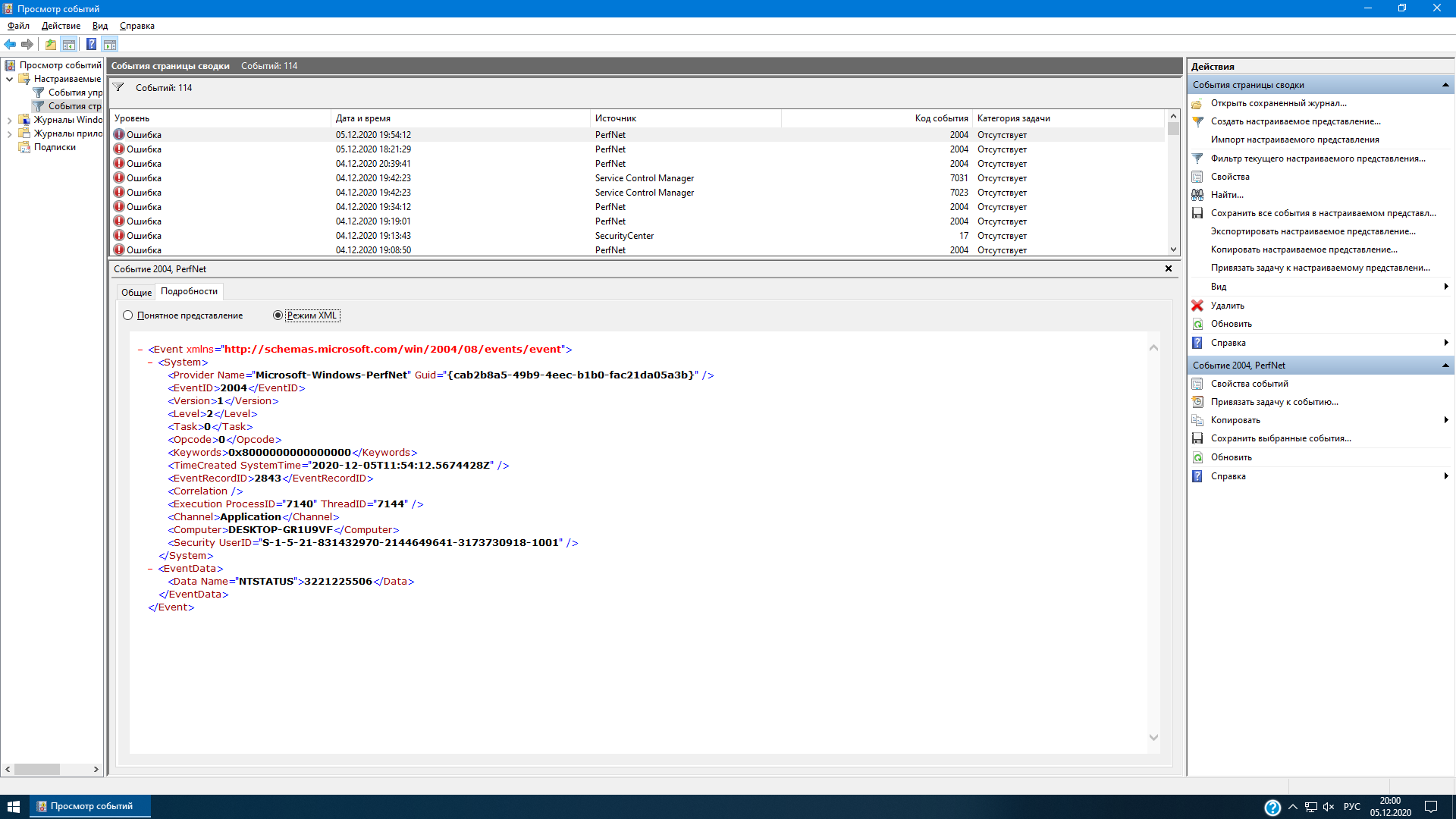This screenshot has height=819, width=1456.
Task: Click the Свойства событий icon
Action: pos(1197,384)
